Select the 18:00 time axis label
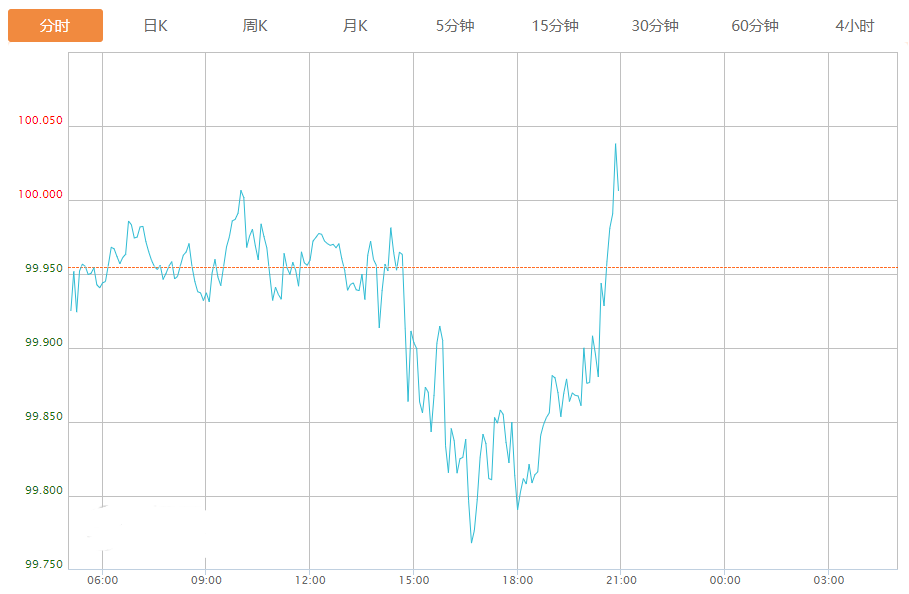The width and height of the screenshot is (909, 594). click(517, 581)
